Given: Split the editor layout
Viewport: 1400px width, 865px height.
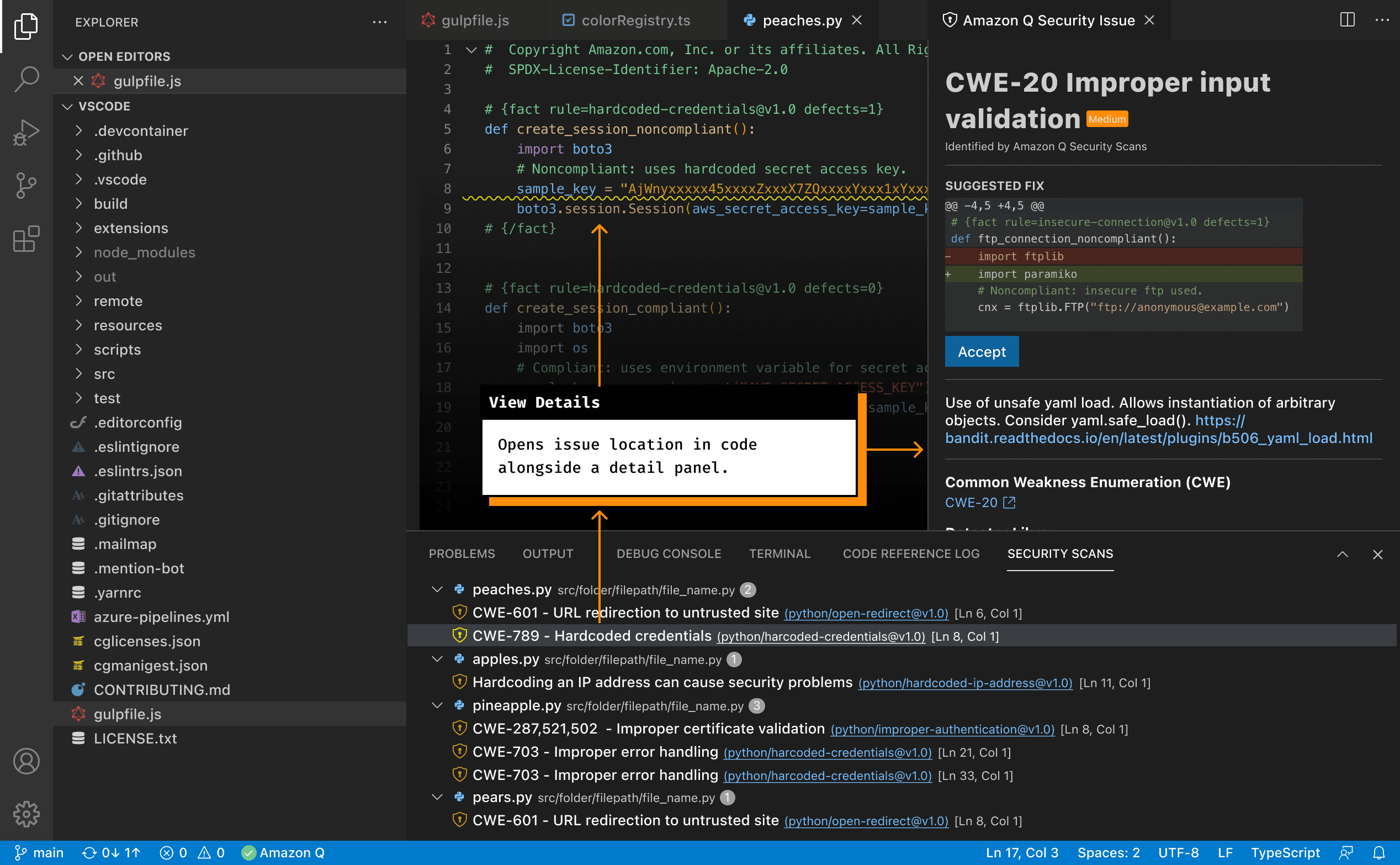Looking at the screenshot, I should (x=1348, y=20).
